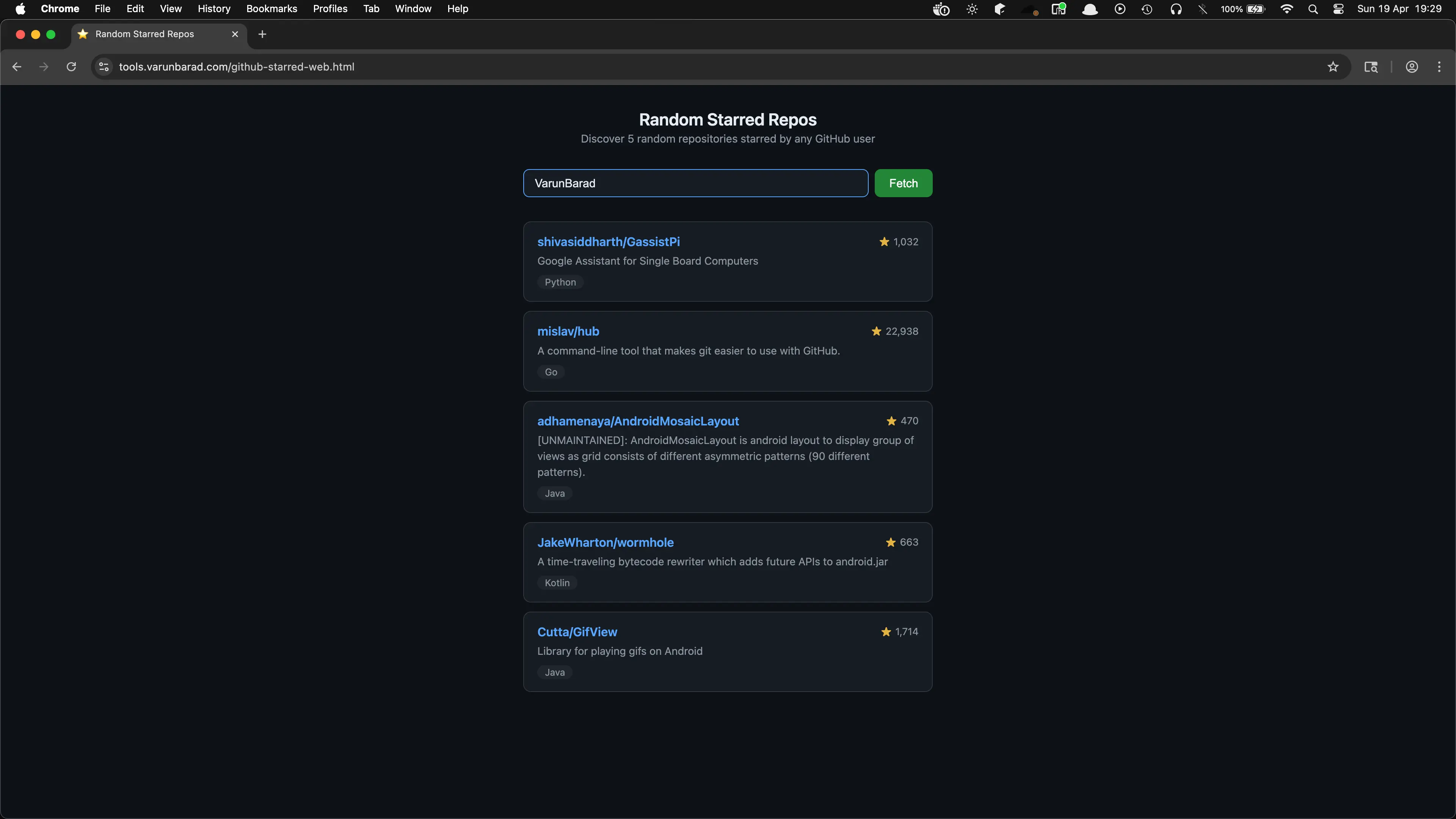Image resolution: width=1456 pixels, height=819 pixels.
Task: Click the VarunBarad username input field
Action: 695,182
